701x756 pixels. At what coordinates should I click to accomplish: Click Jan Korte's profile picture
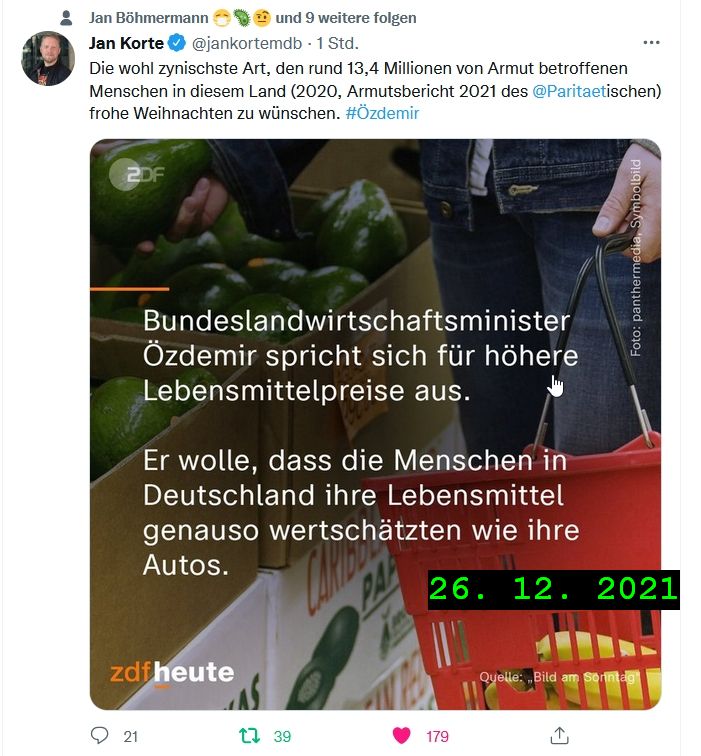(48, 58)
